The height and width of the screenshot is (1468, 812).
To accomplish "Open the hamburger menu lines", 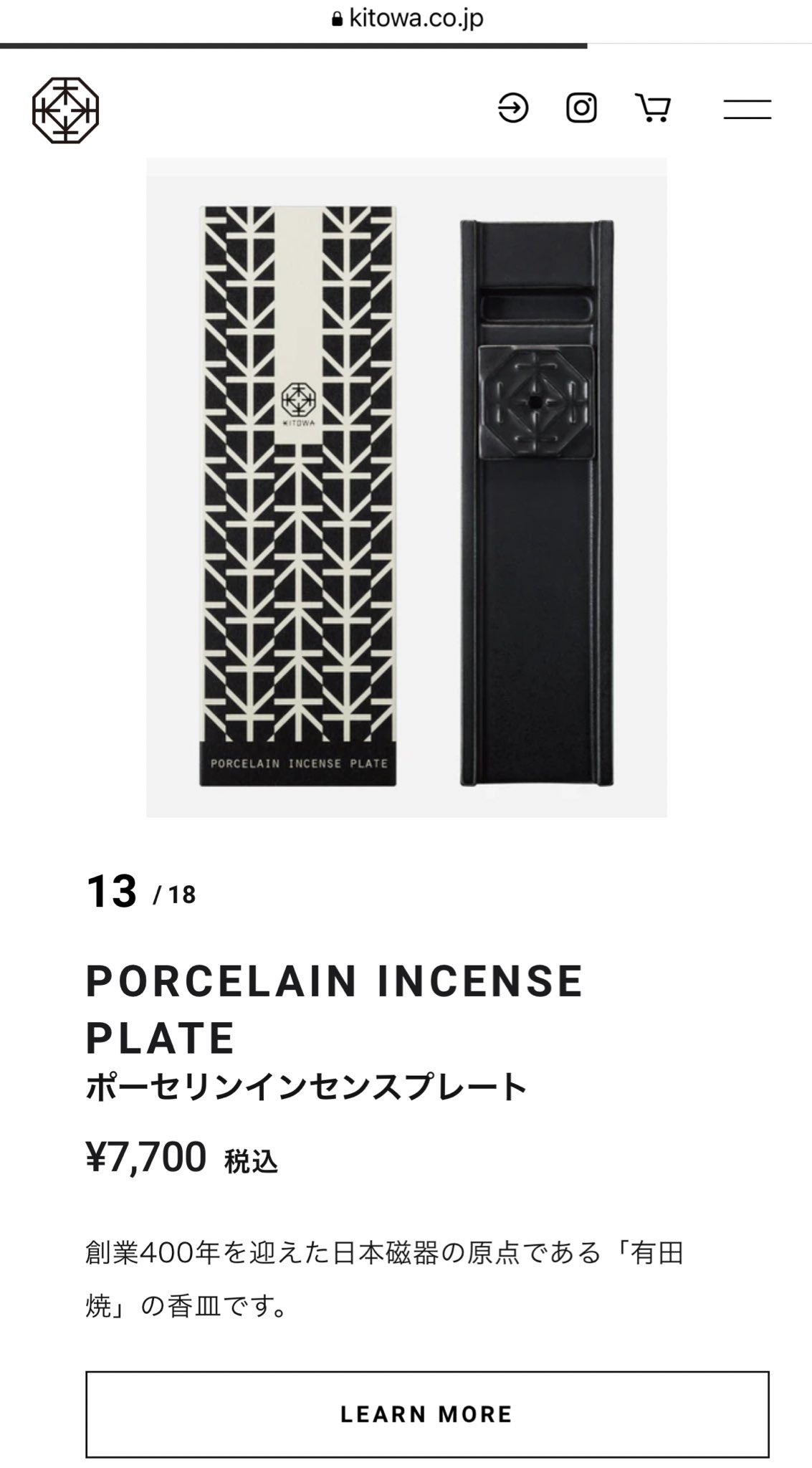I will point(747,109).
